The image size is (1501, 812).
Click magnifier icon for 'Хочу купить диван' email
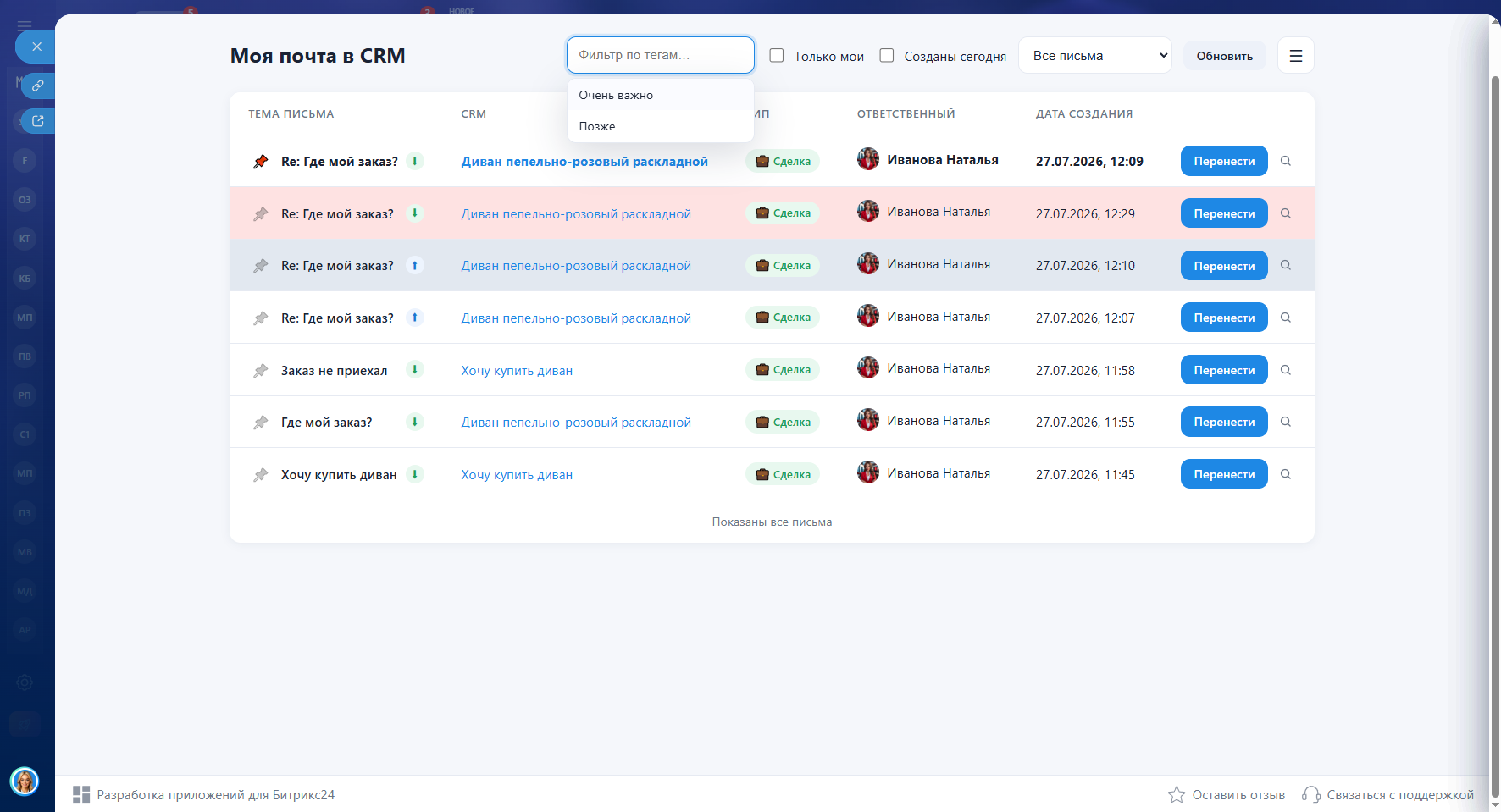click(x=1285, y=474)
